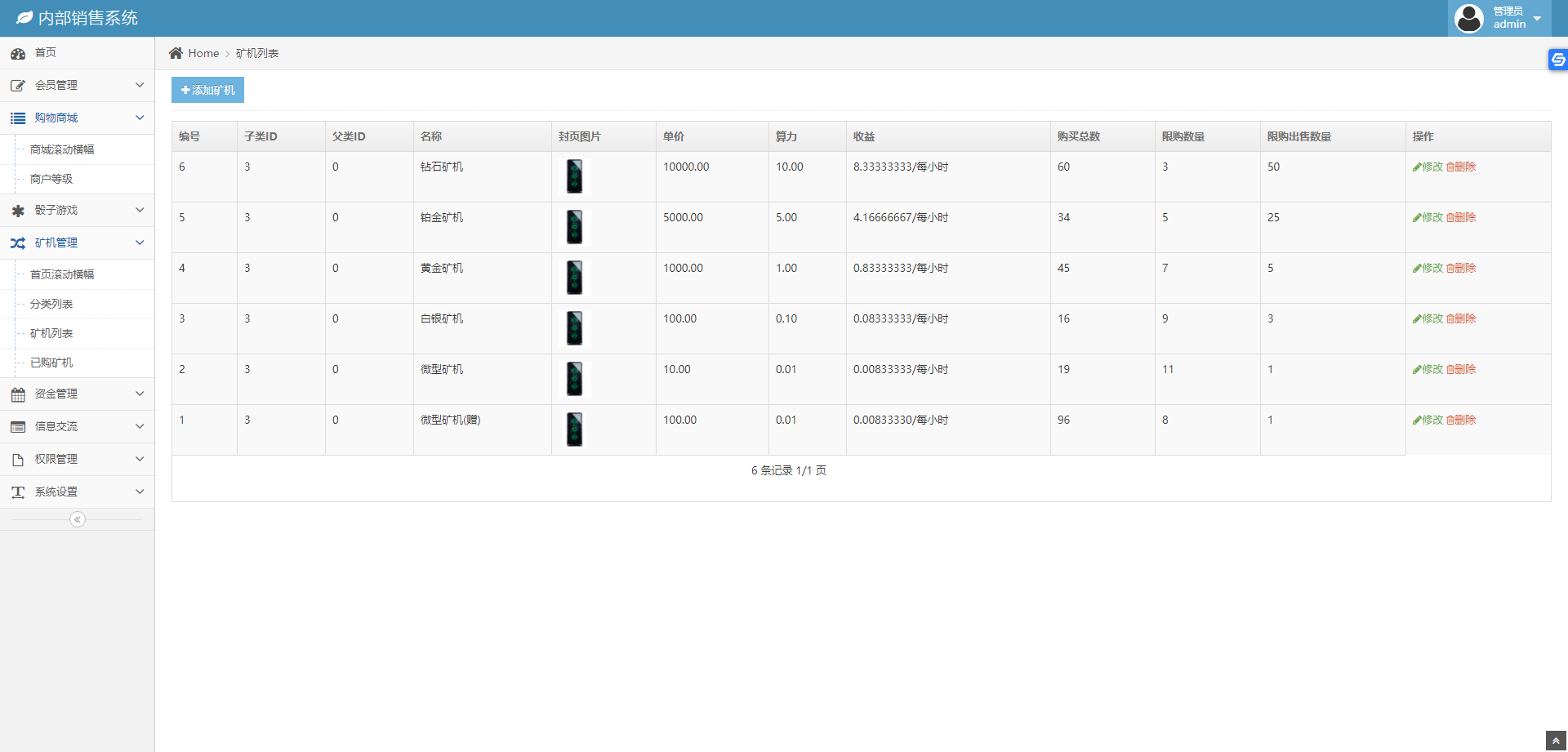Image resolution: width=1568 pixels, height=752 pixels.
Task: Click the shuffle icon for 矿机管理
Action: click(x=18, y=243)
